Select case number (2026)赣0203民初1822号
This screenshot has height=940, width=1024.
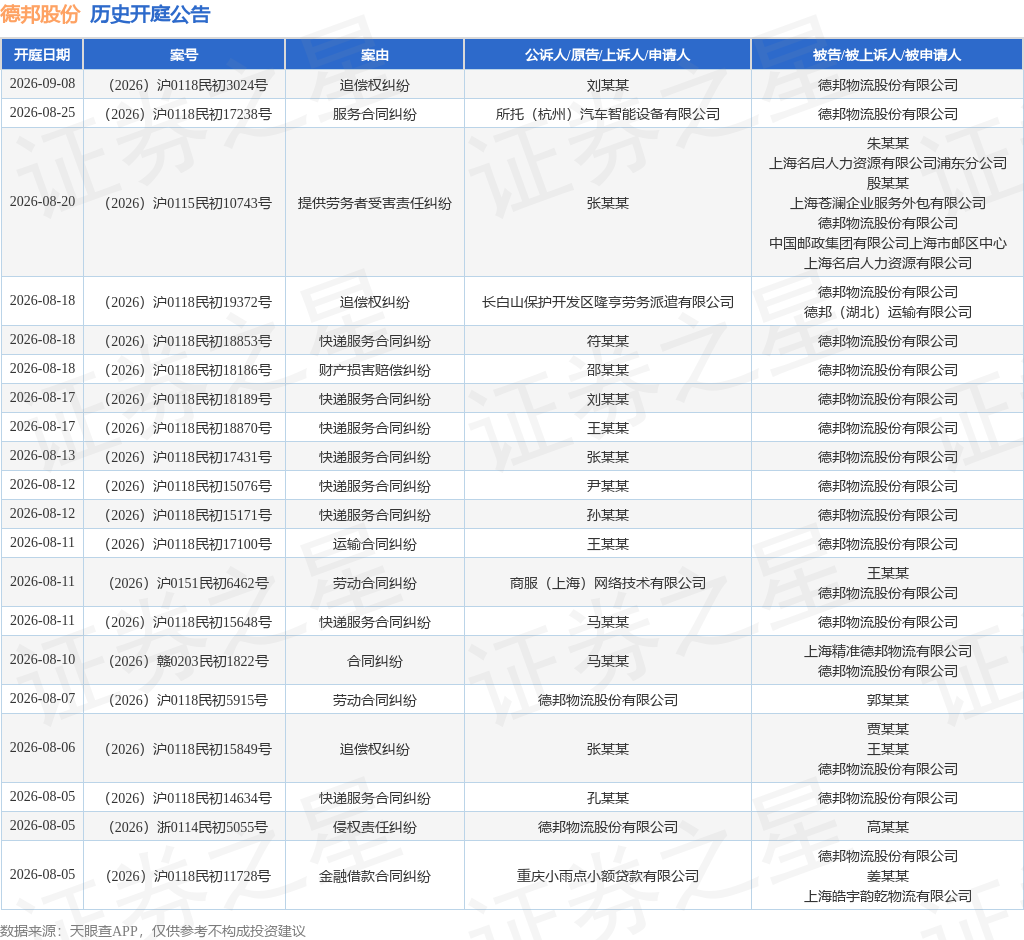click(188, 661)
